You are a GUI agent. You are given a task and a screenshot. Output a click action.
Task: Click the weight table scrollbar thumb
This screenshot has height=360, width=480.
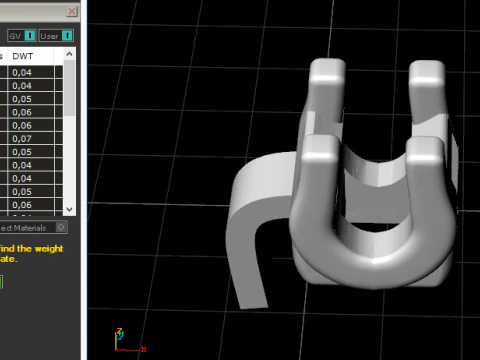pyautogui.click(x=69, y=88)
